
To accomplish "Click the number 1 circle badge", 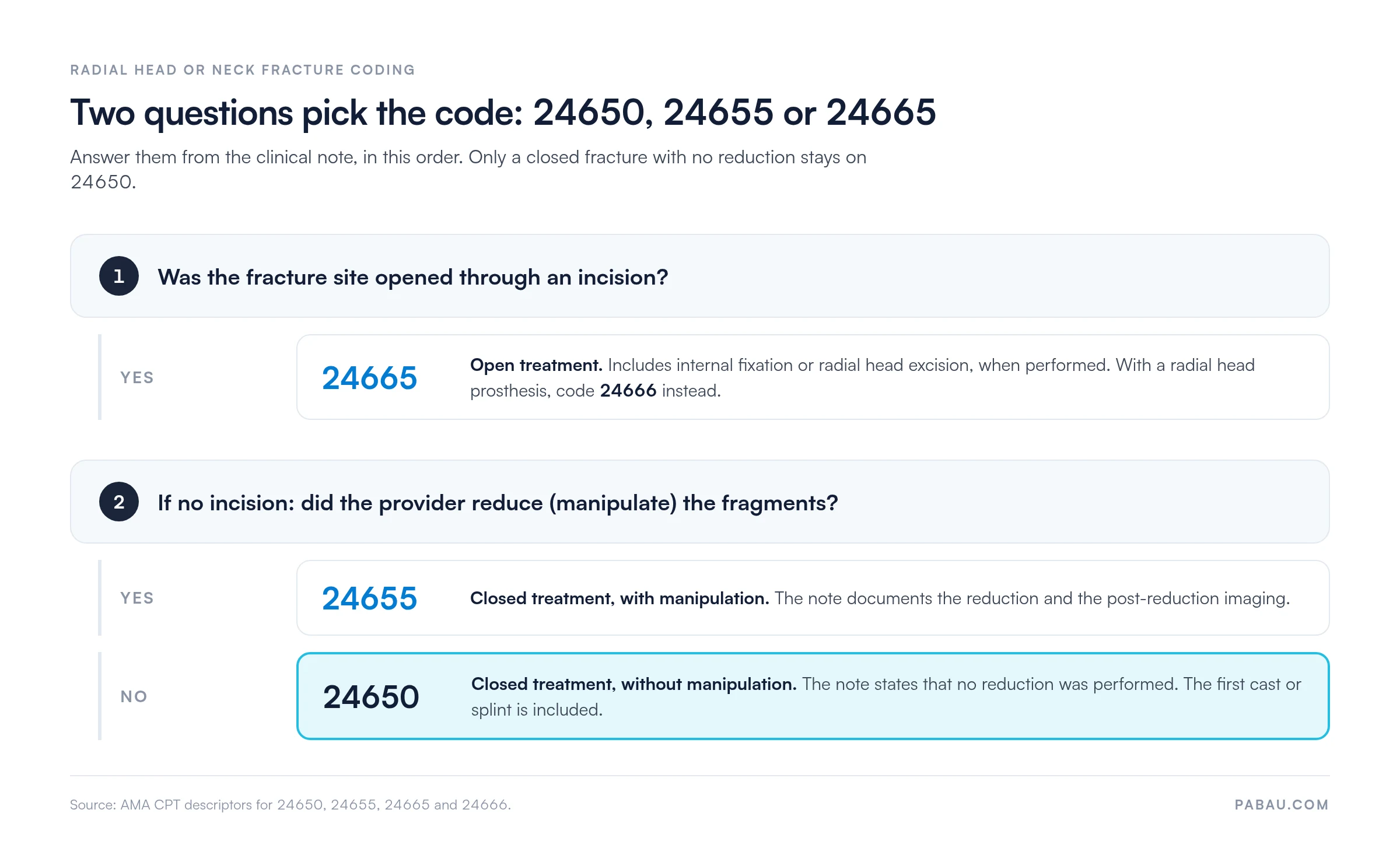I will [119, 276].
